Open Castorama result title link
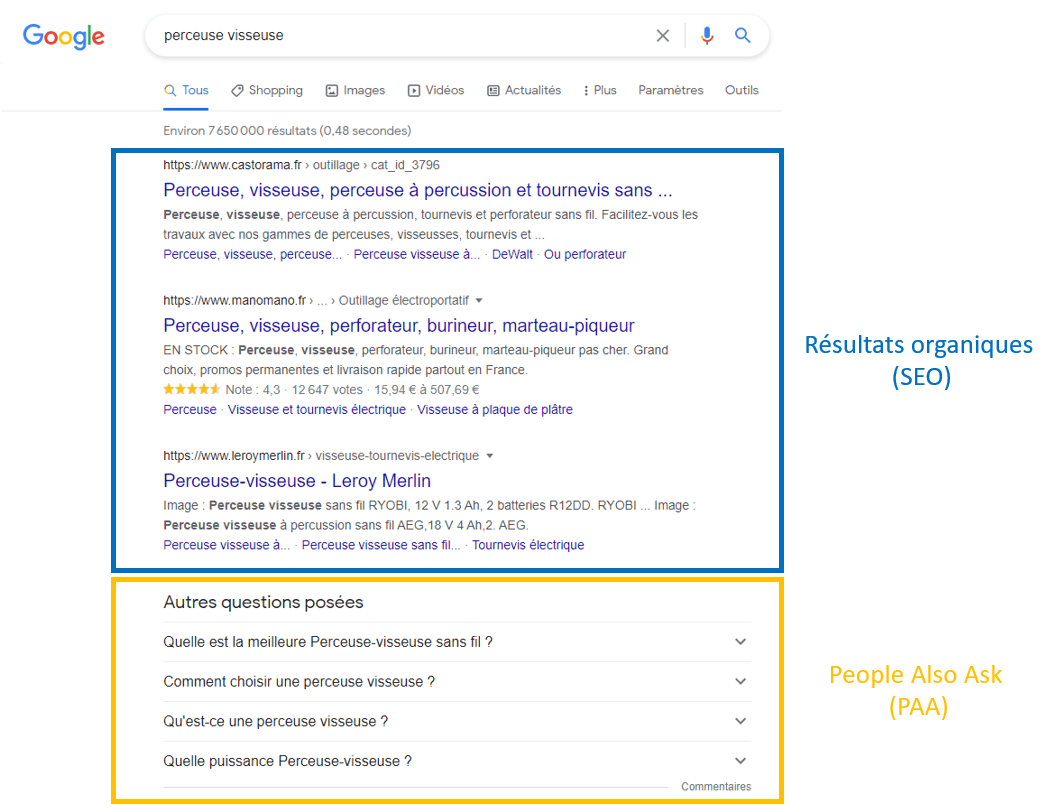This screenshot has height=812, width=1056. pyautogui.click(x=418, y=191)
